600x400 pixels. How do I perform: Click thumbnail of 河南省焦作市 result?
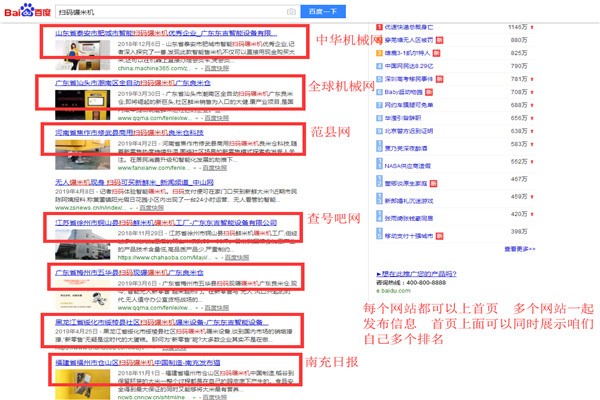(x=83, y=155)
